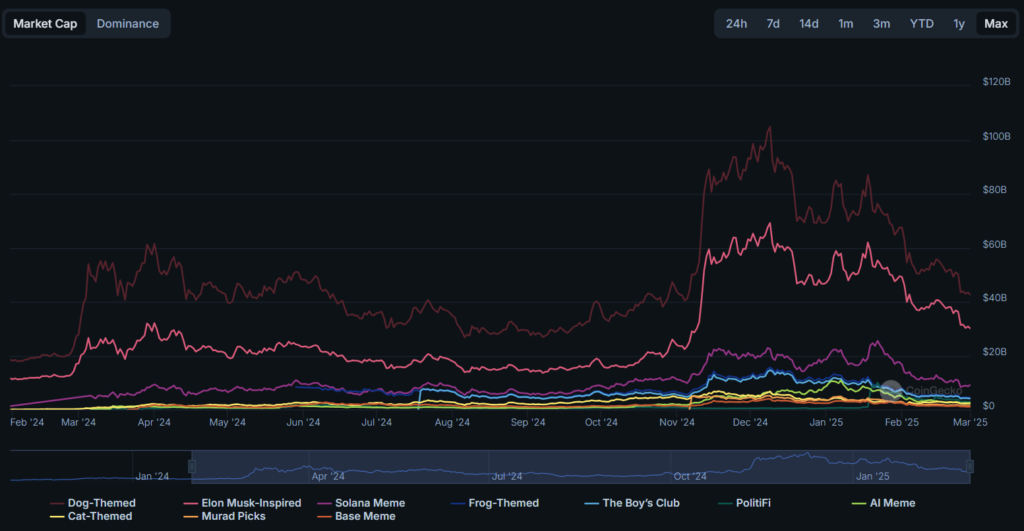Click the left navigator range handle
The height and width of the screenshot is (531, 1024).
[x=191, y=467]
